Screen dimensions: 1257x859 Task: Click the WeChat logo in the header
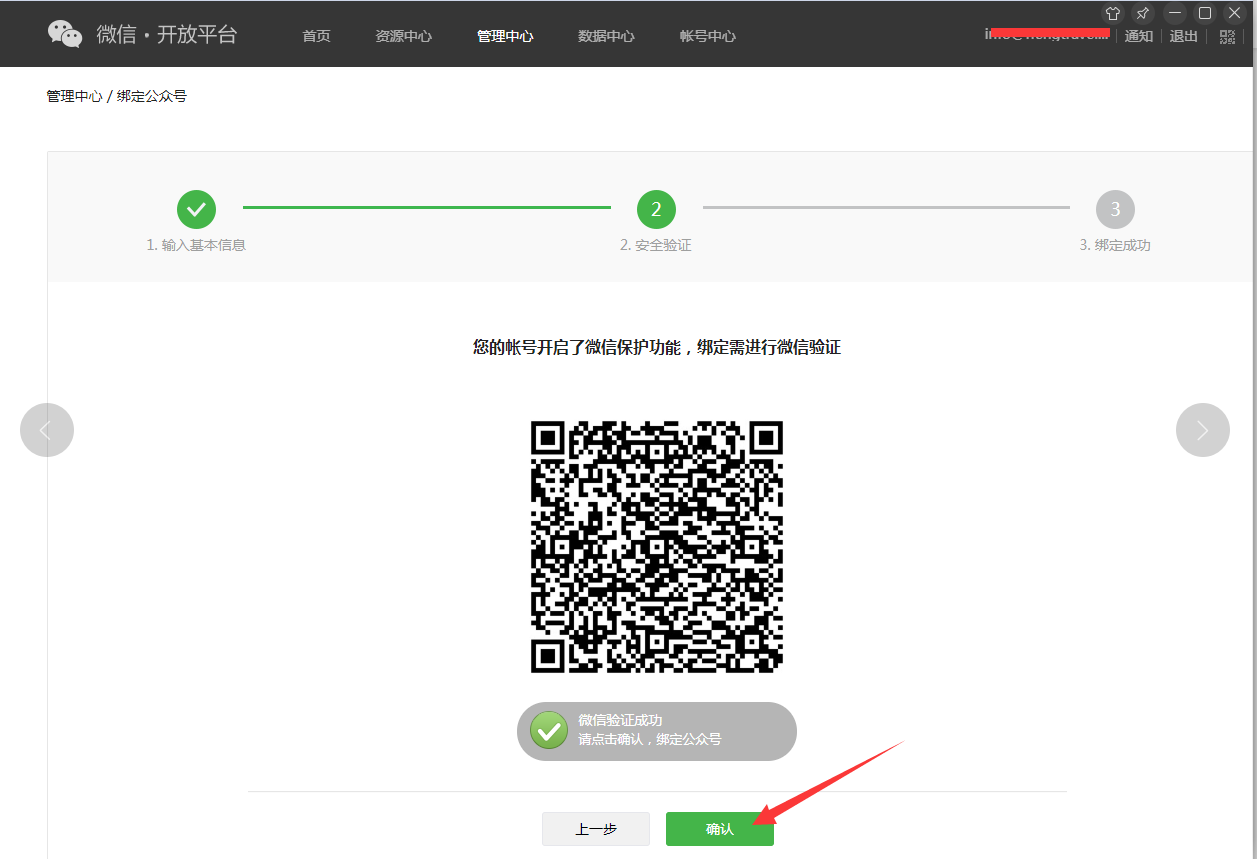65,34
